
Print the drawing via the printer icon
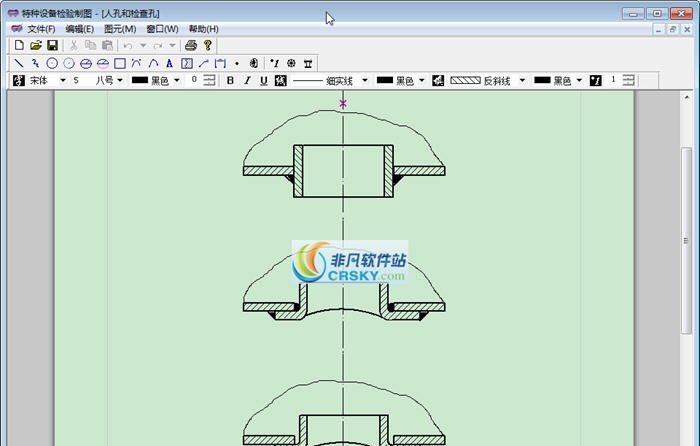click(190, 46)
